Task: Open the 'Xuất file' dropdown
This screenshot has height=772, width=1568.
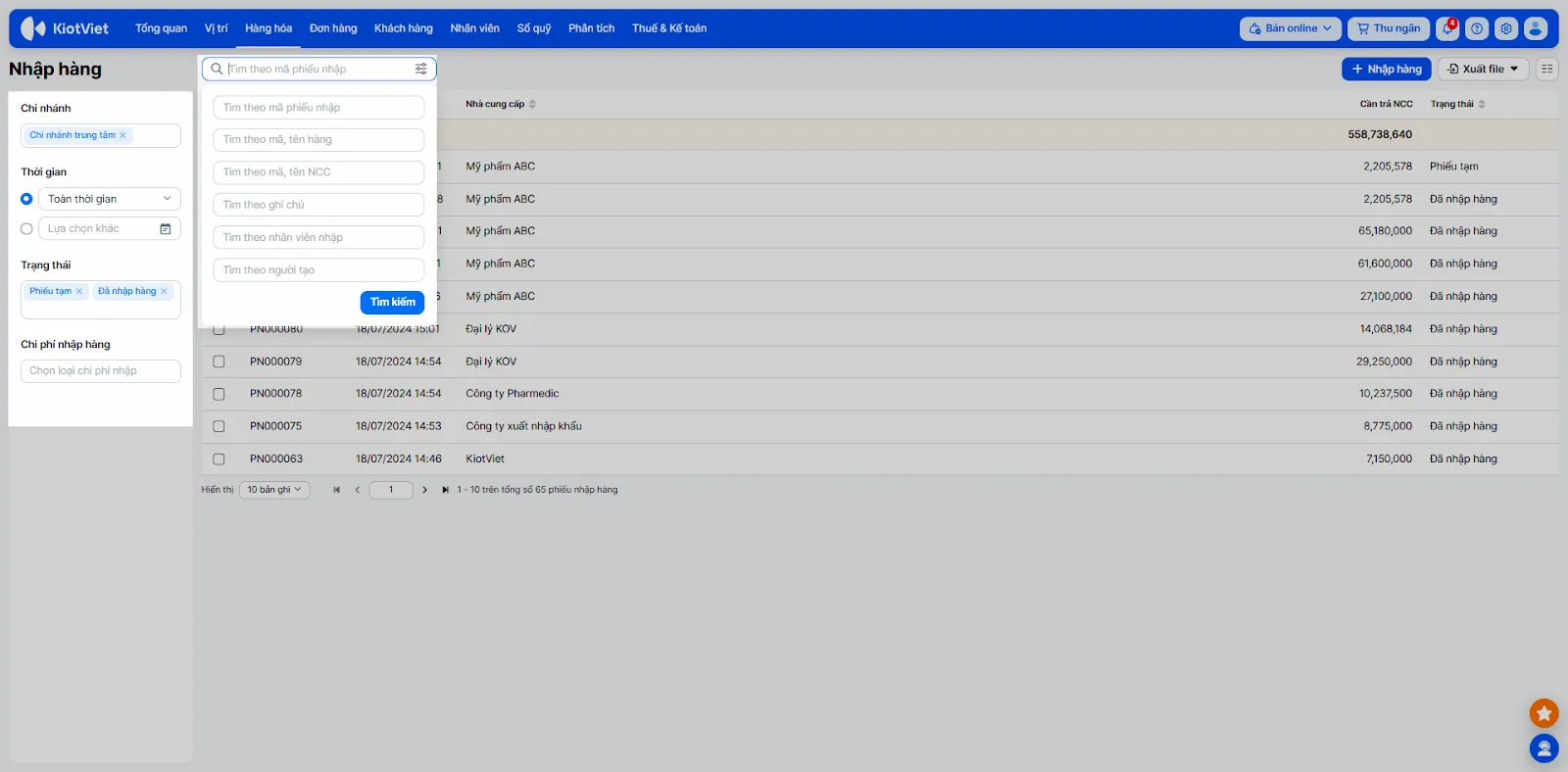Action: pos(1483,69)
